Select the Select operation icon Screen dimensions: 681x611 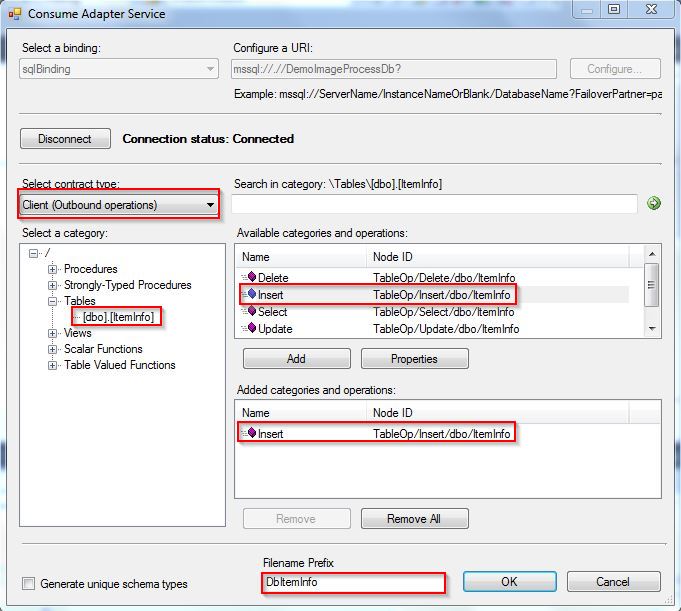click(x=251, y=311)
